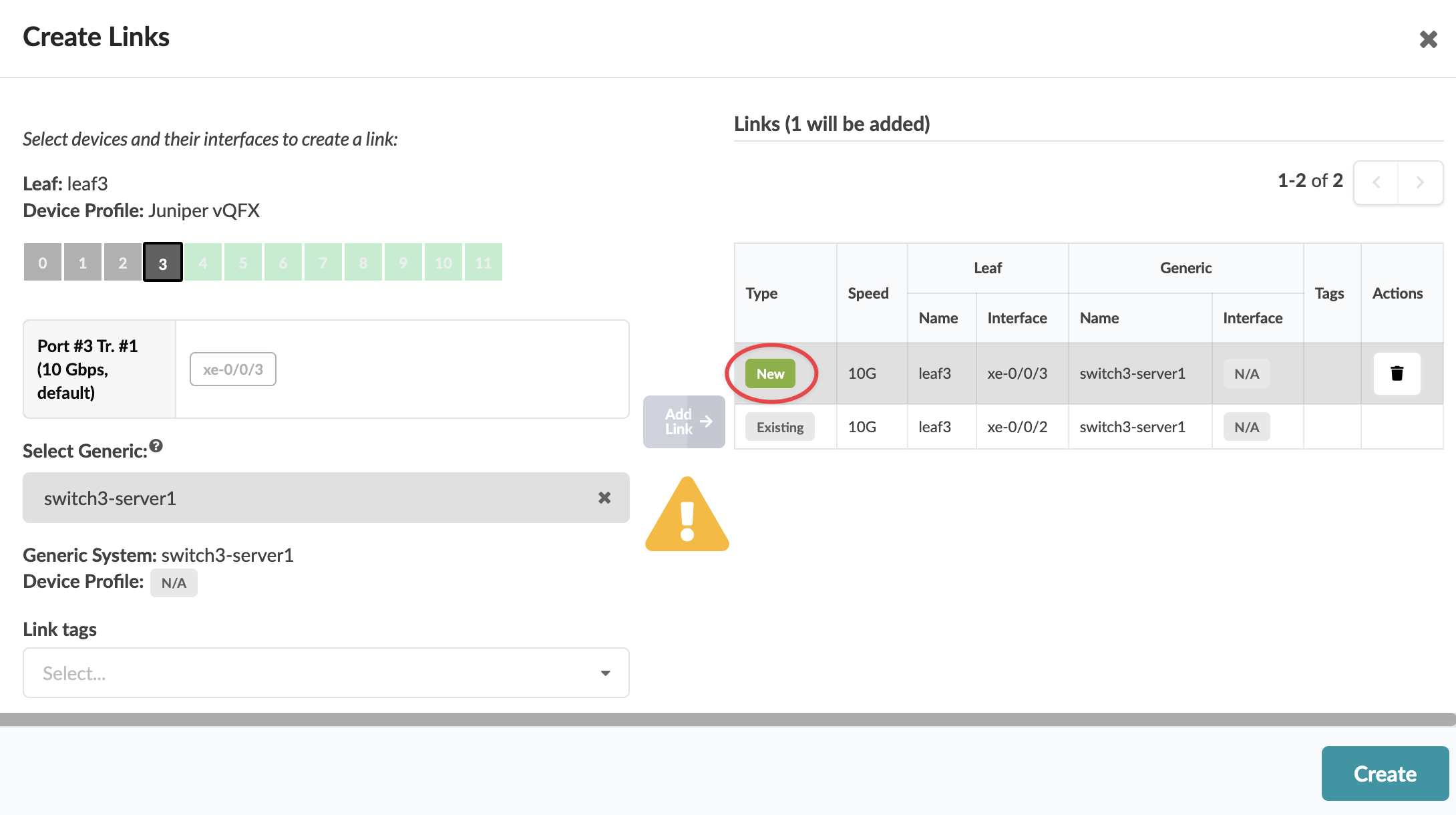Screen dimensions: 1456x815
Task: Click the xe-0/0/3 interface chip
Action: coord(233,369)
